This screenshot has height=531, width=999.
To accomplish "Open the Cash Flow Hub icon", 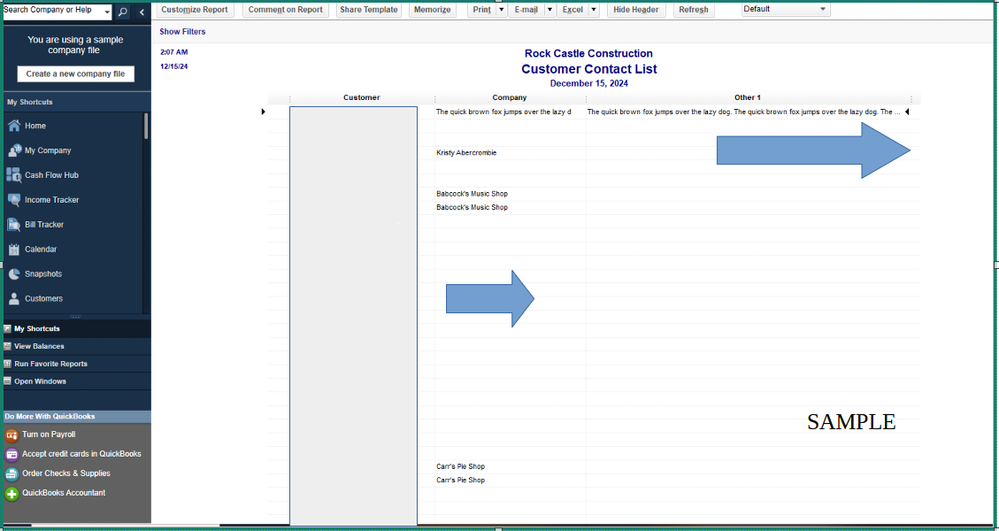I will click(14, 175).
